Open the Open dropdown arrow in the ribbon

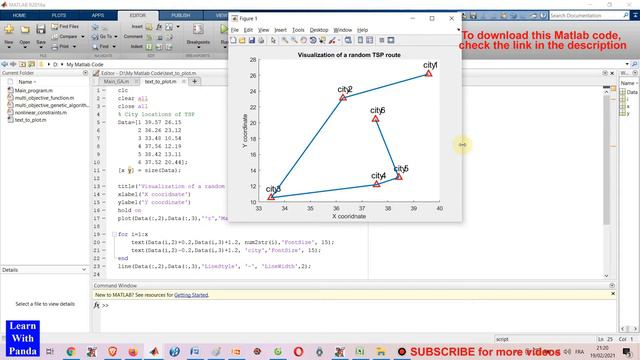(x=25, y=47)
